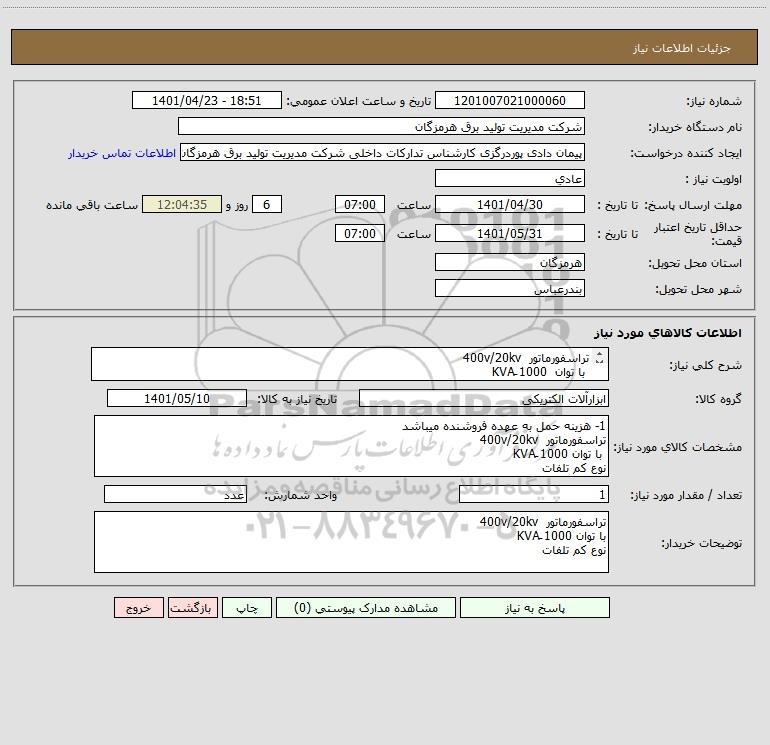Select the need number field 1201007021000060
This screenshot has height=745, width=770.
(510, 101)
